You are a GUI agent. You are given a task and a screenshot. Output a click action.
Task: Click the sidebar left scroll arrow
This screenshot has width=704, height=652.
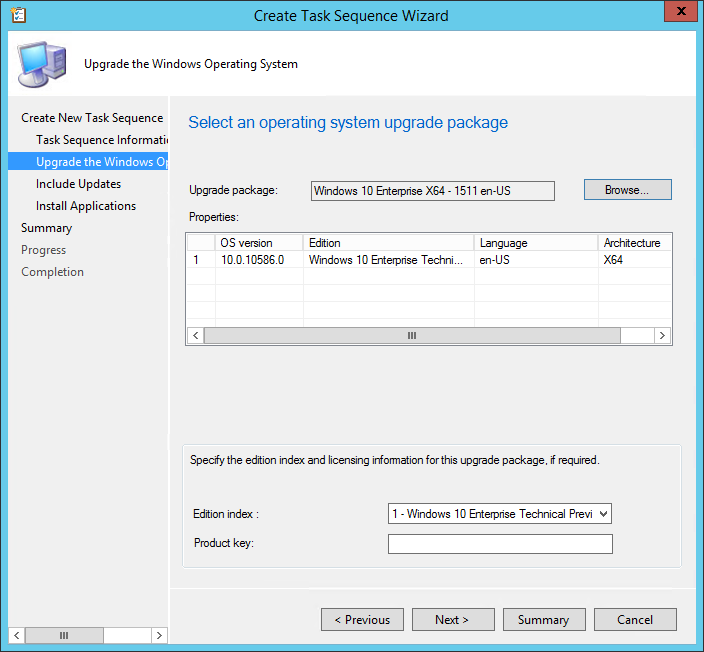coord(17,635)
